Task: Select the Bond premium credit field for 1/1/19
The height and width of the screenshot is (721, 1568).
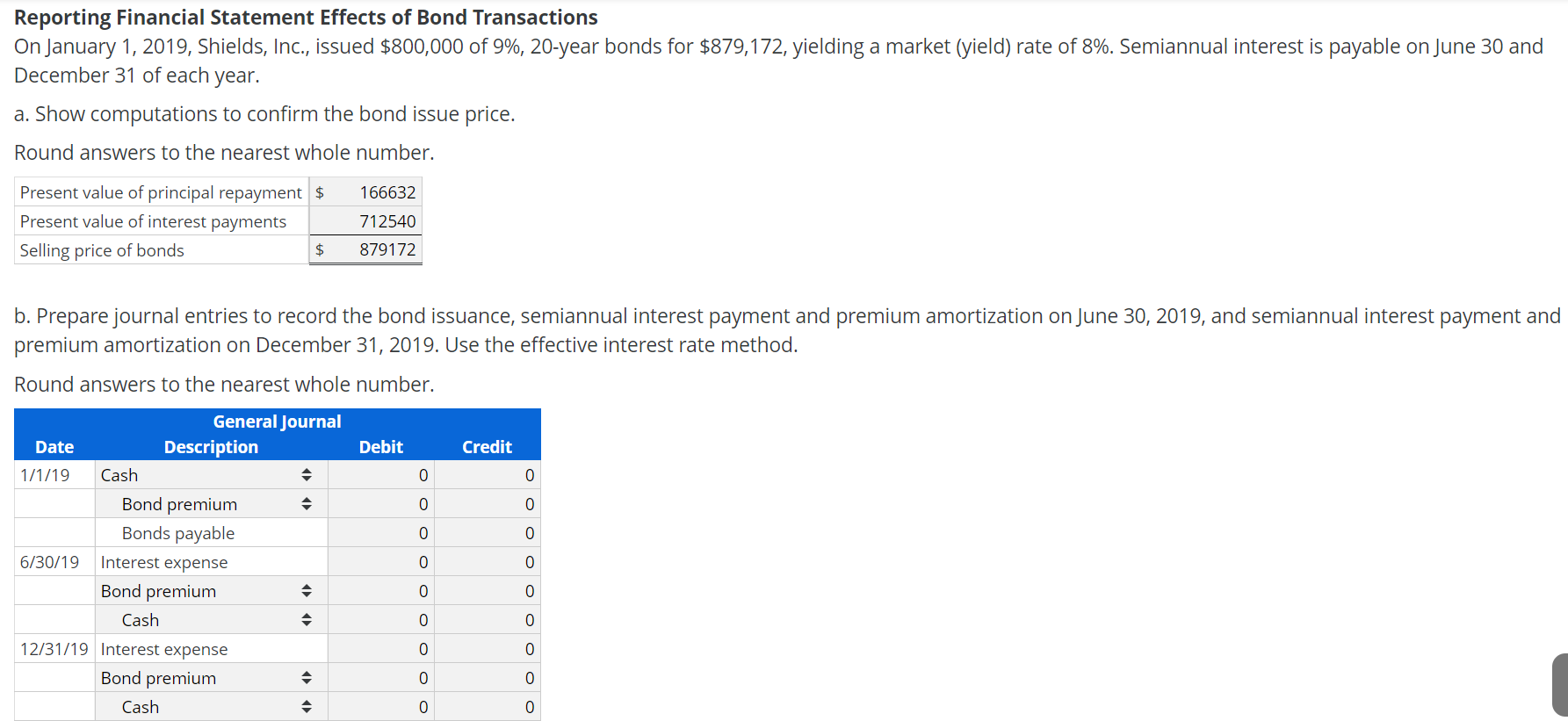Action: point(488,503)
